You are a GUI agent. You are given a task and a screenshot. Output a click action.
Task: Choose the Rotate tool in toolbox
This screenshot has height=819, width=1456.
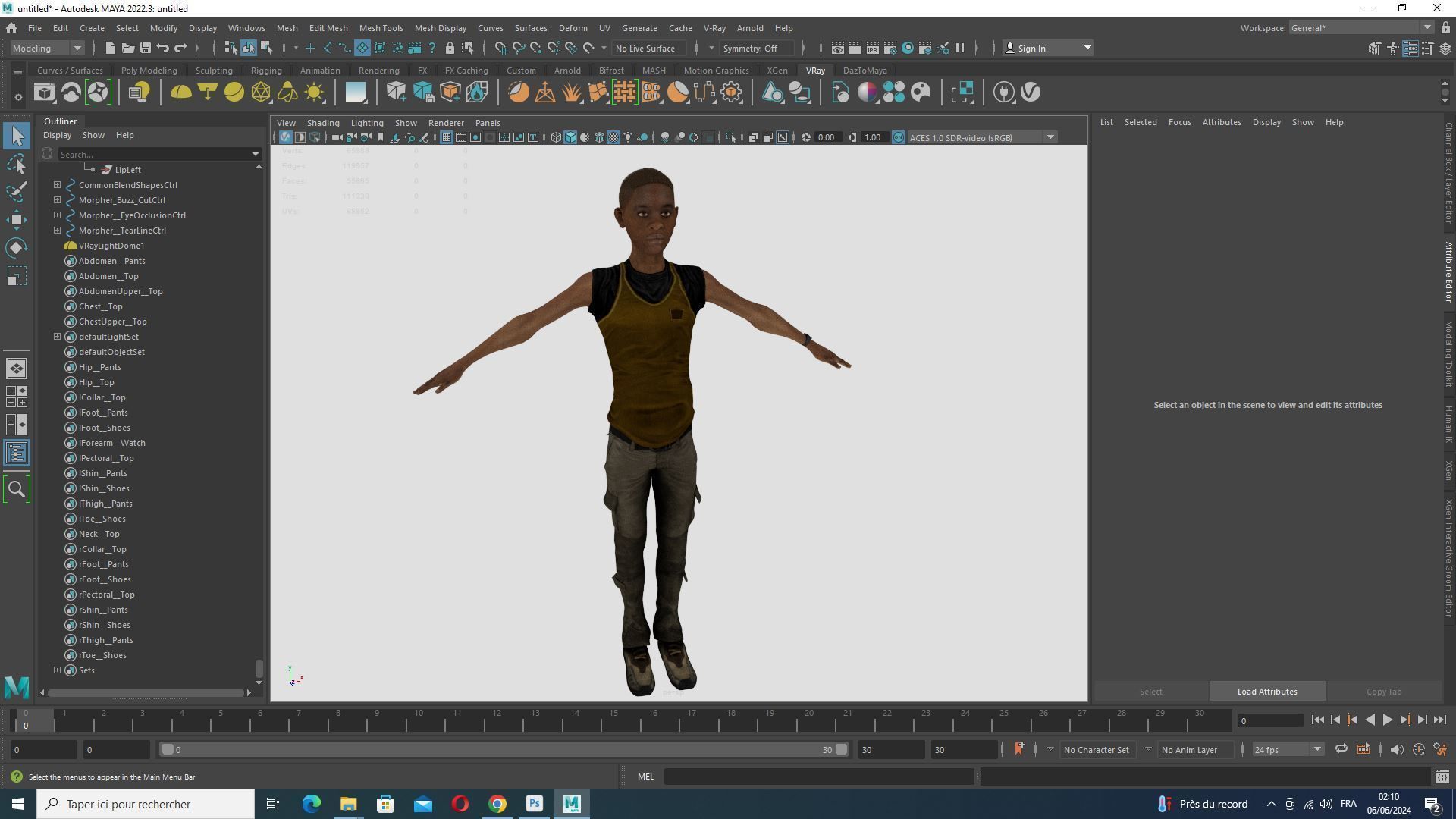tap(17, 248)
